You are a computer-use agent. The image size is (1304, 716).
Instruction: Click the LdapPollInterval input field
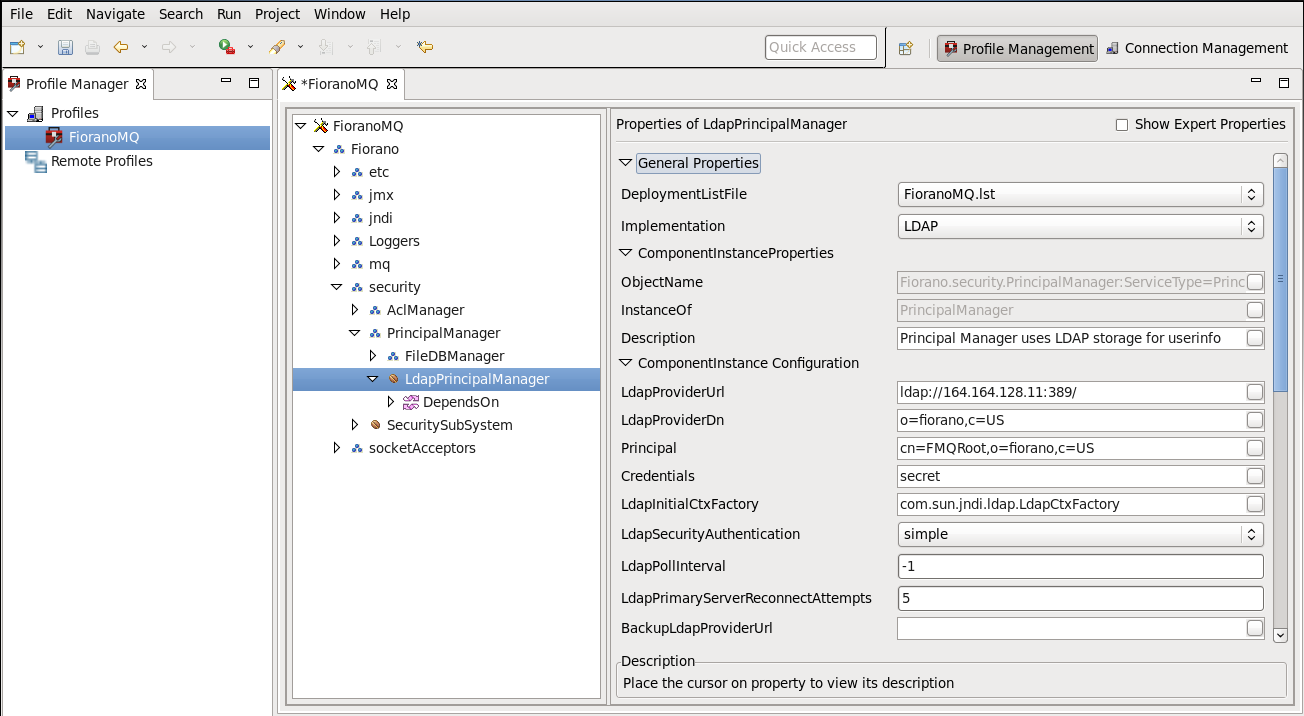[x=1080, y=566]
